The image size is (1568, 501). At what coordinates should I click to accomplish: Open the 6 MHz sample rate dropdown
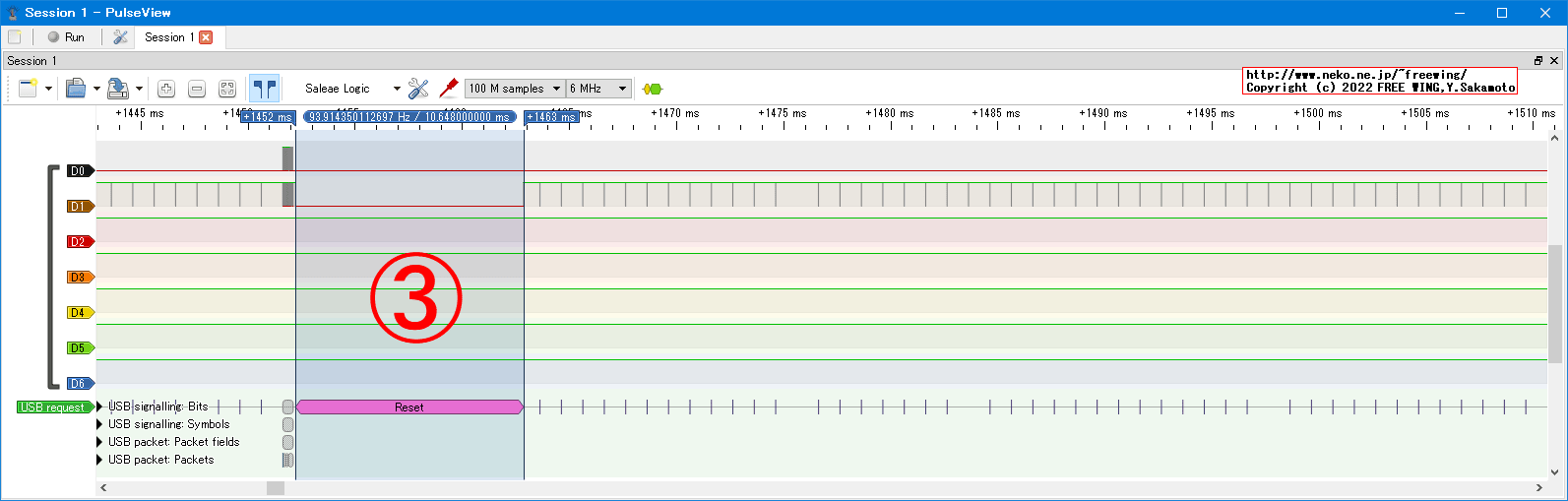[x=598, y=89]
